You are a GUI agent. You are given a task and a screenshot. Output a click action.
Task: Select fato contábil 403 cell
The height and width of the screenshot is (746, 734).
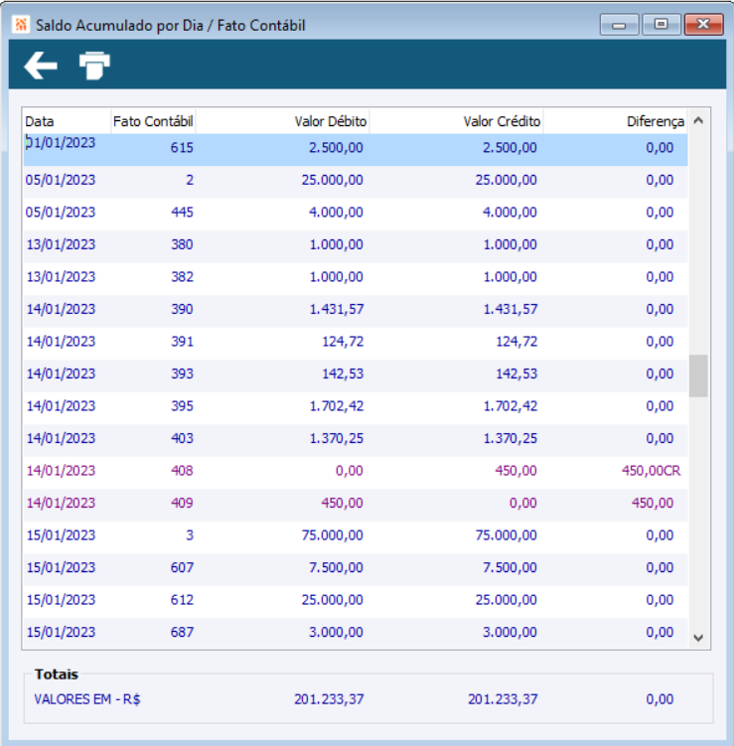tap(182, 438)
